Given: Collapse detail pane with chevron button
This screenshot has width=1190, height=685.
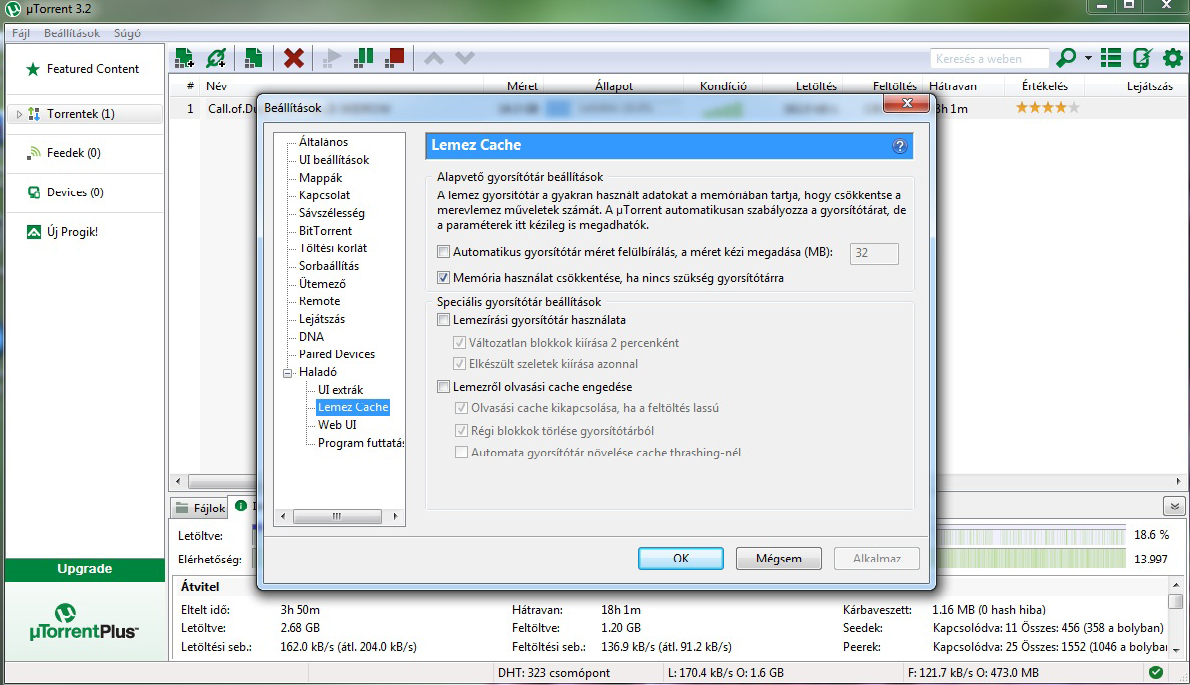Looking at the screenshot, I should point(1174,506).
